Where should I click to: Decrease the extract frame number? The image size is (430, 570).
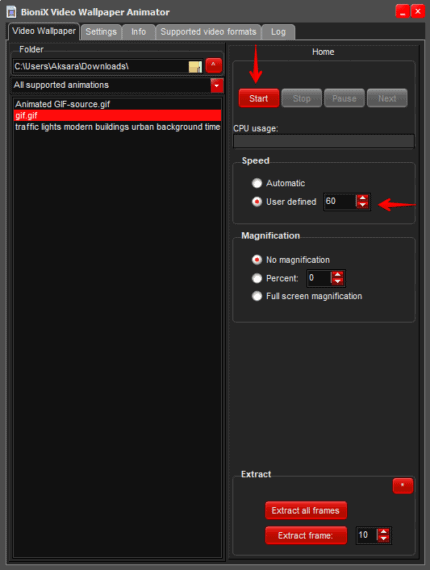383,538
